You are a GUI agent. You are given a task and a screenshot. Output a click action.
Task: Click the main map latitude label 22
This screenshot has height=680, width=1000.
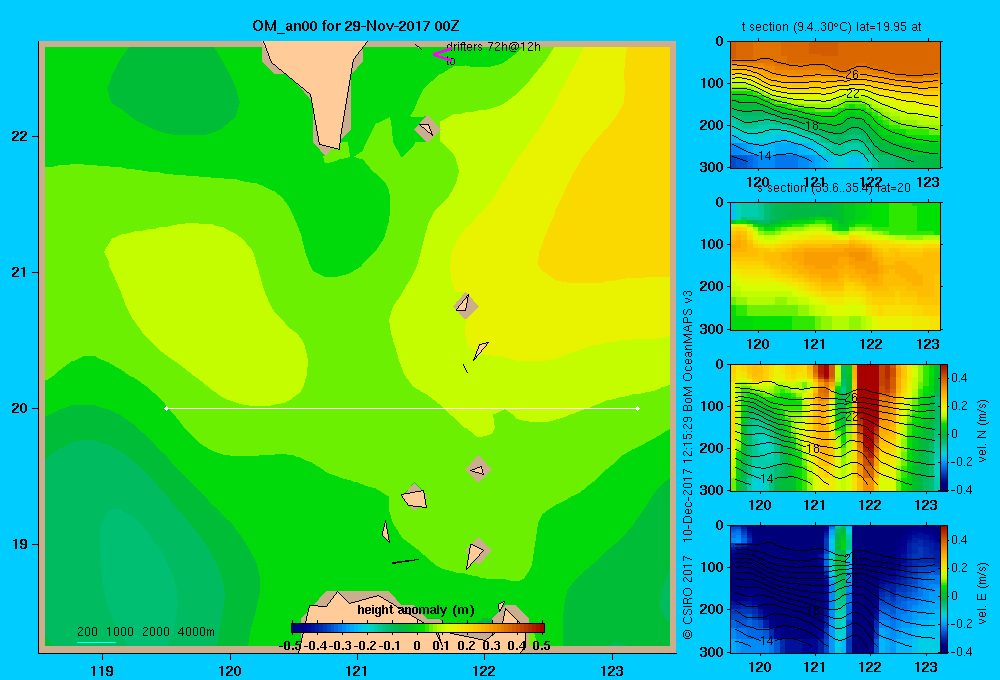tap(19, 137)
